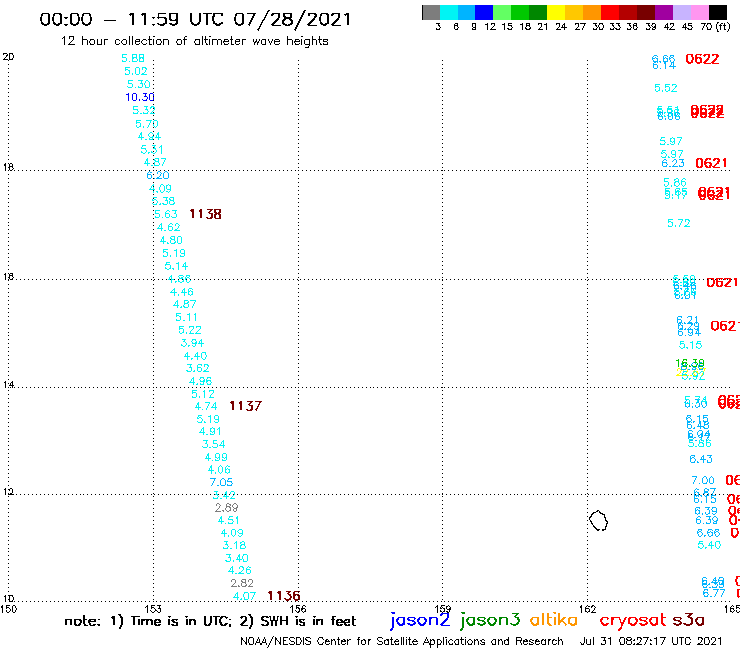
Task: Click the 1137 time stamp label
Action: tap(245, 406)
